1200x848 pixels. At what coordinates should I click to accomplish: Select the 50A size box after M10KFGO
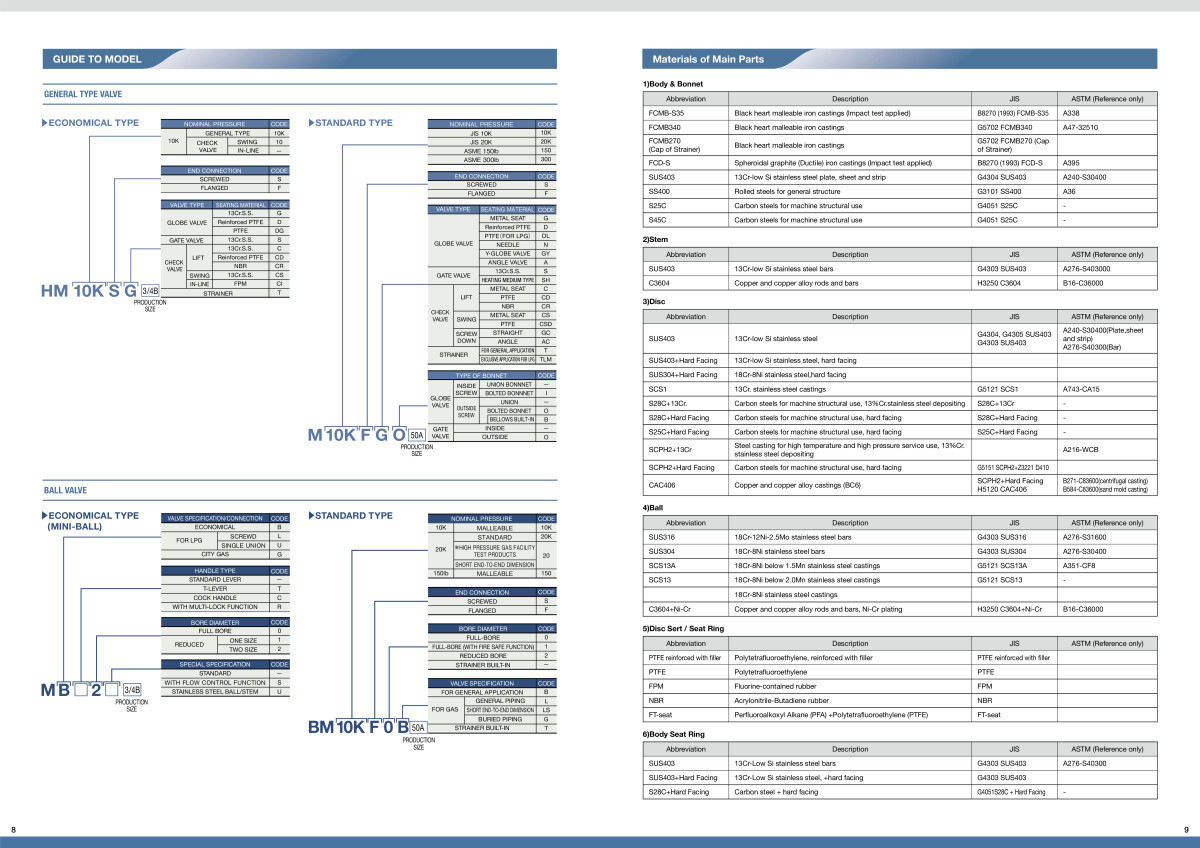coord(416,435)
